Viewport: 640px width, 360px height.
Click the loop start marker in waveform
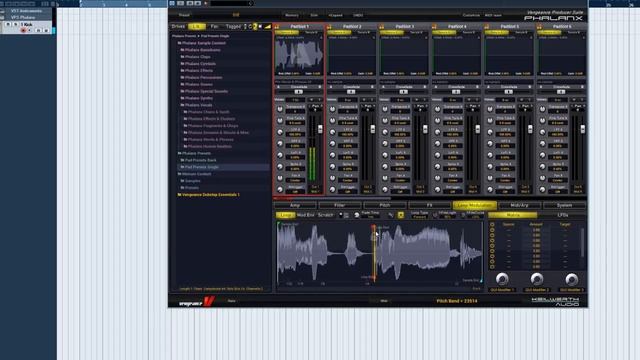(x=373, y=227)
